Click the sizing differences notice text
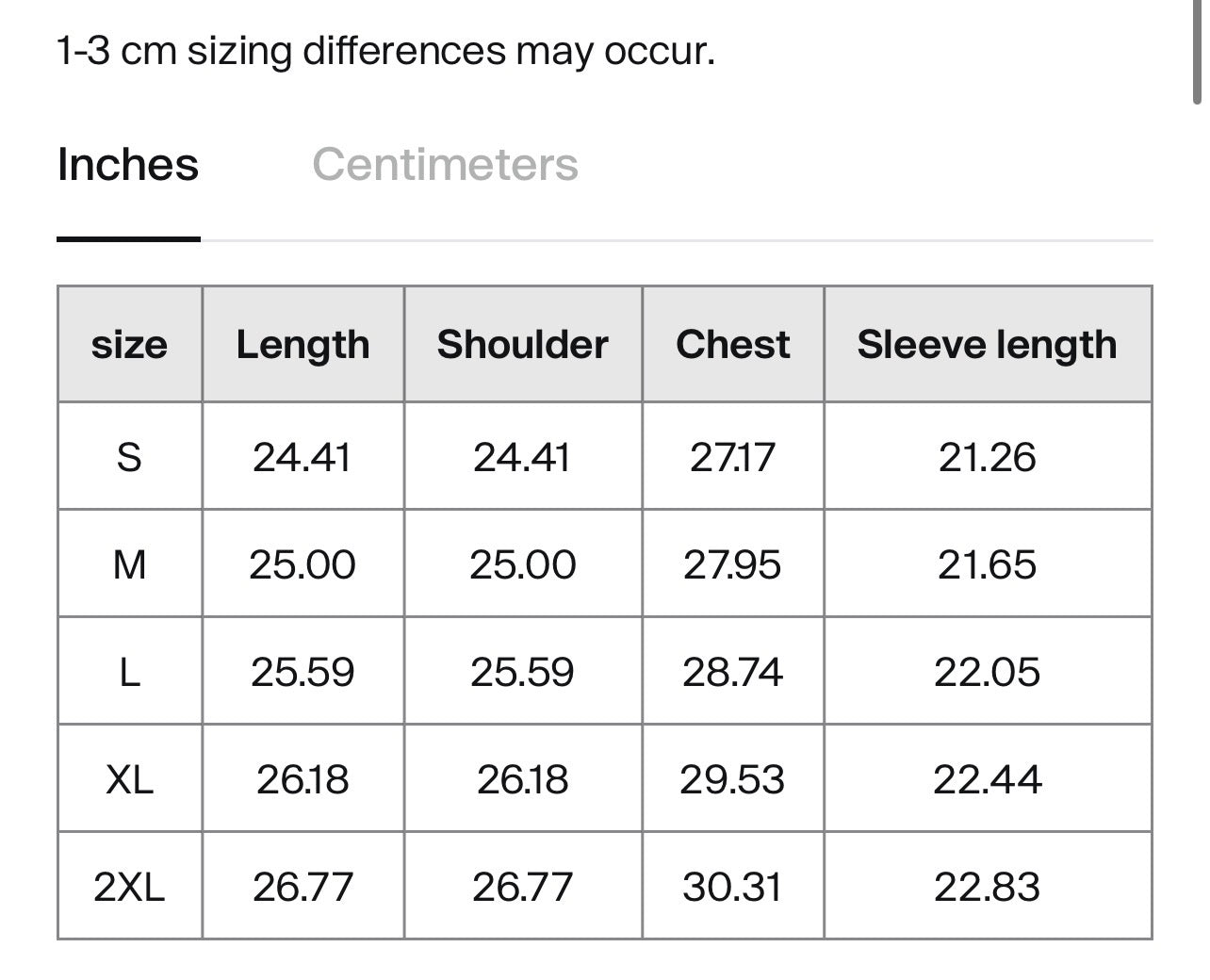 pos(386,50)
